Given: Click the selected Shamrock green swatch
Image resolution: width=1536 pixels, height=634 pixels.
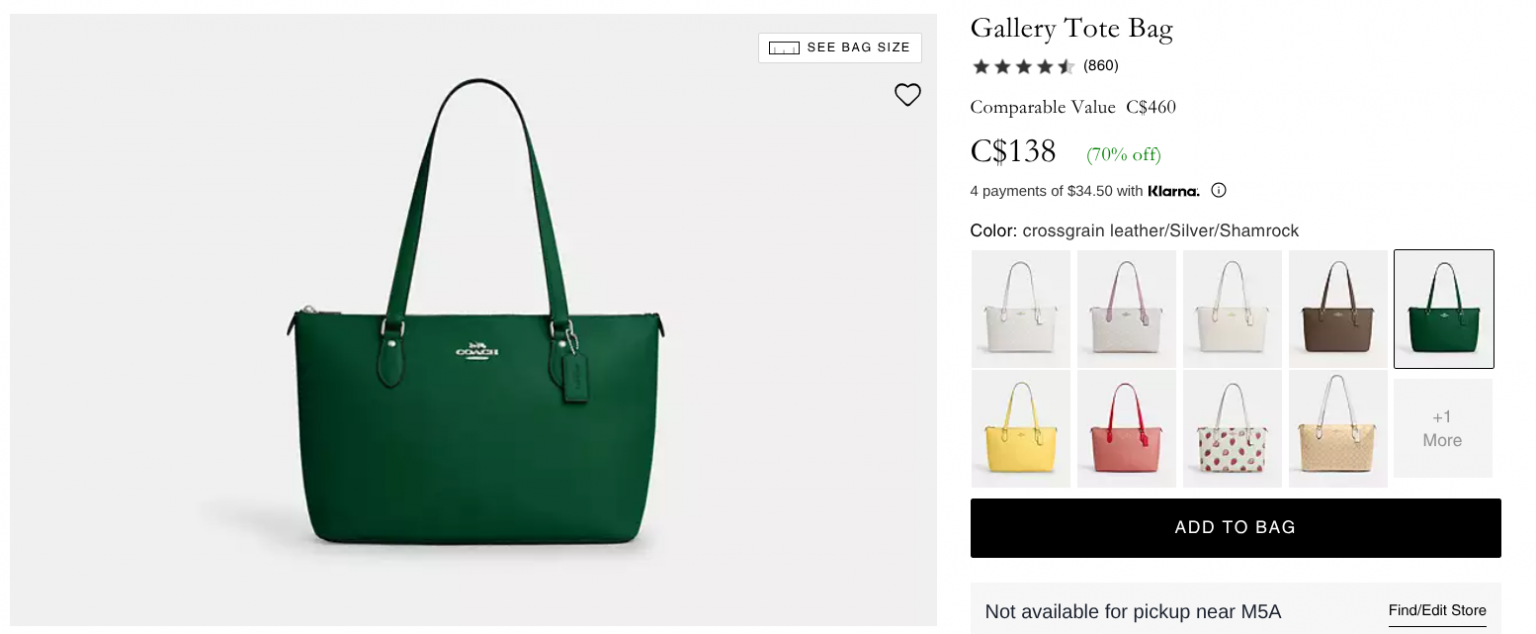Looking at the screenshot, I should tap(1443, 308).
